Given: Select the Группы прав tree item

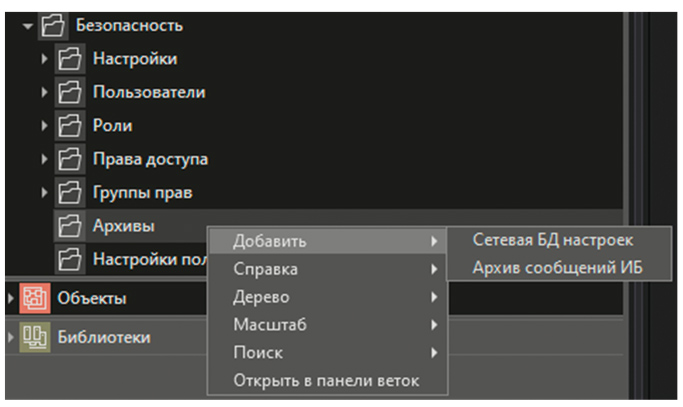Looking at the screenshot, I should 142,193.
